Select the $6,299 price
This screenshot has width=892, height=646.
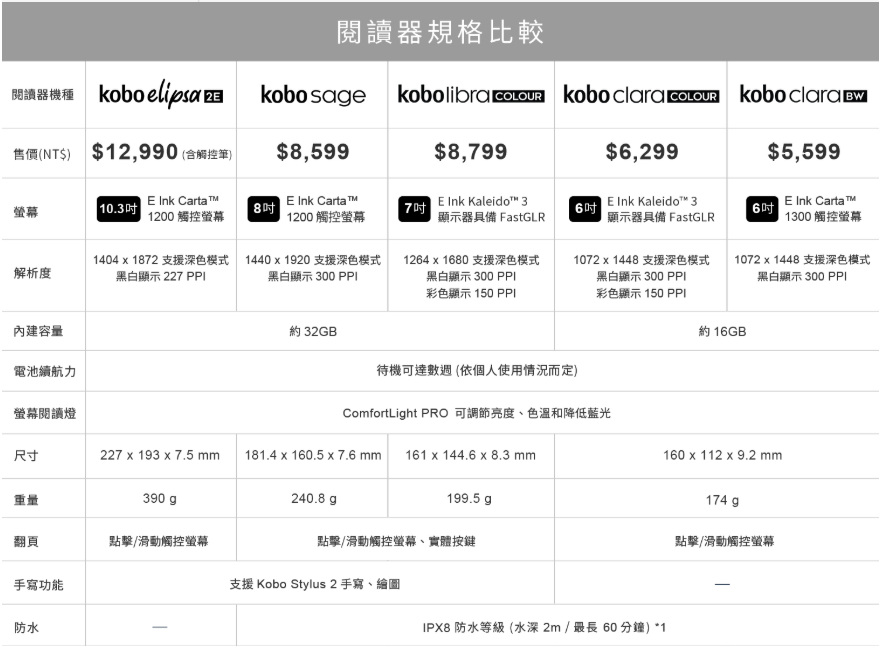coord(642,152)
